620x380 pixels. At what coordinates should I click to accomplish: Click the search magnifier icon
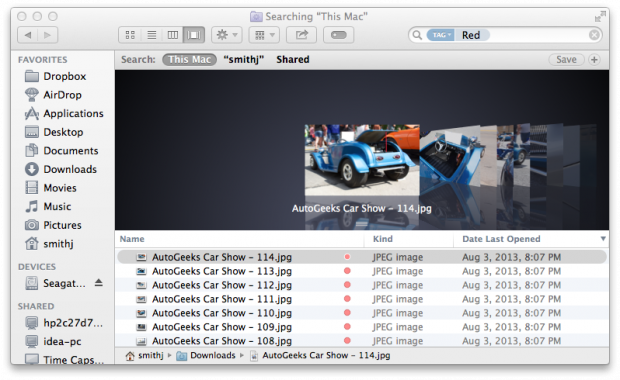pos(417,35)
